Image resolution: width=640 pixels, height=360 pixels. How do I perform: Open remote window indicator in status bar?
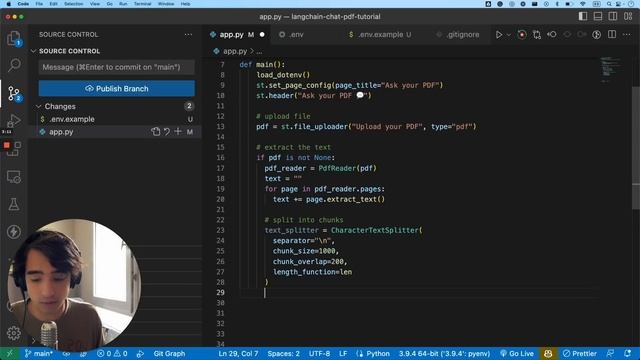click(9, 353)
